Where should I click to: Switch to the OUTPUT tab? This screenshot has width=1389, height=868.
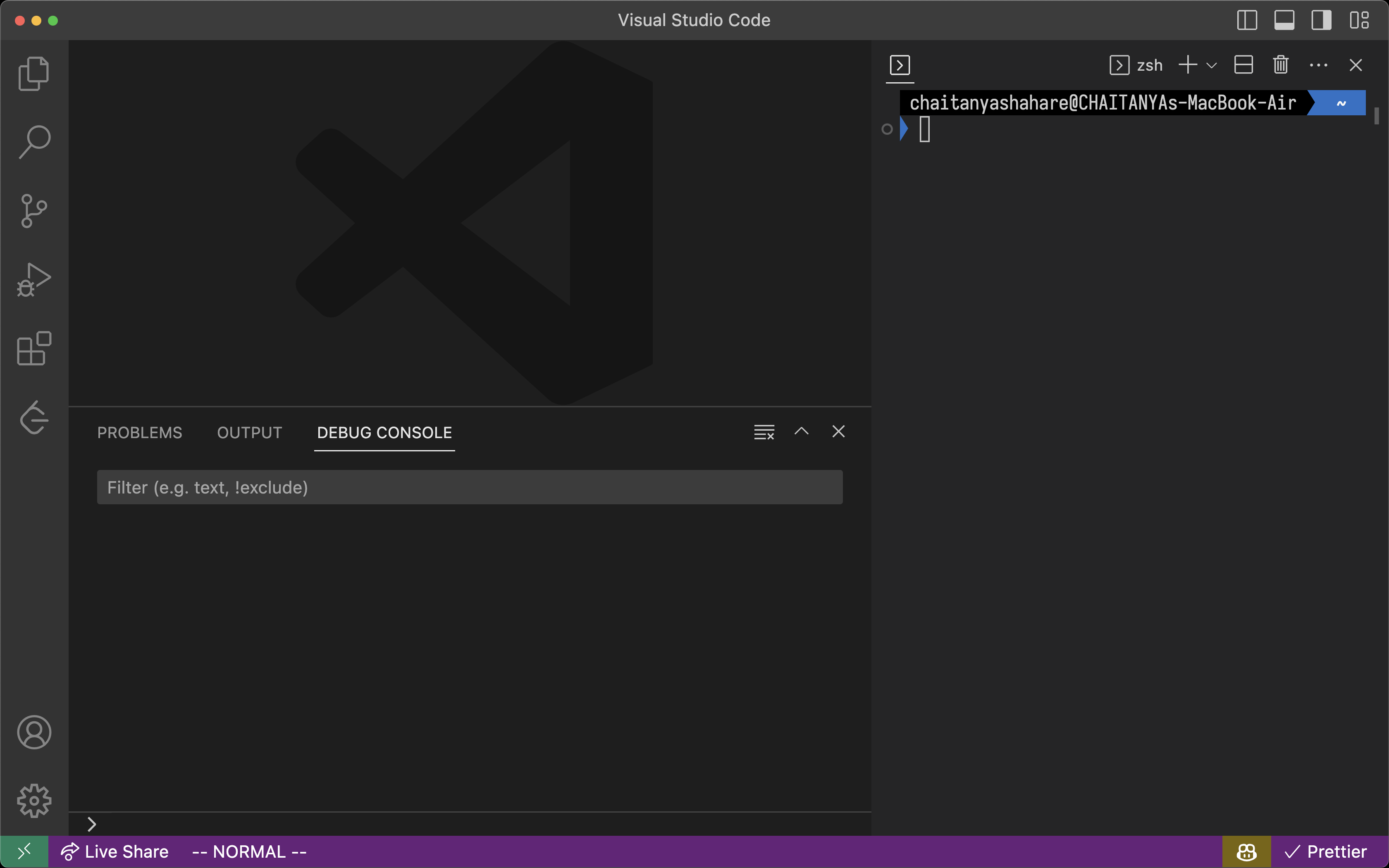tap(250, 432)
